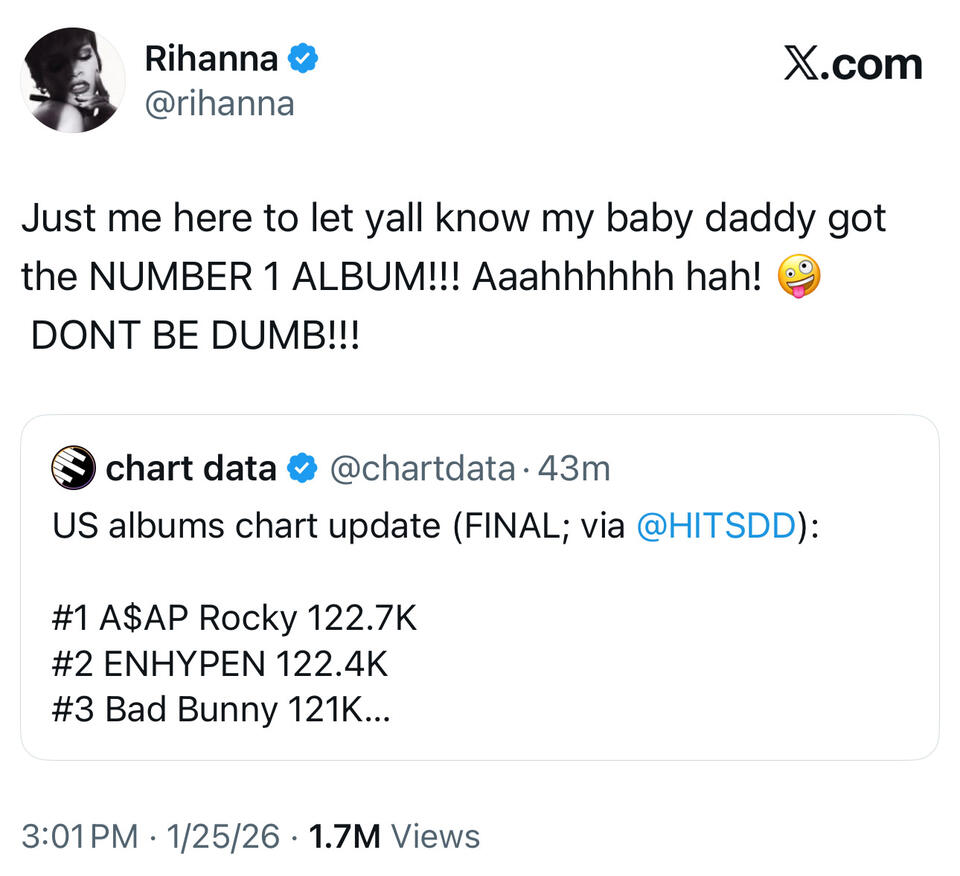The width and height of the screenshot is (960, 876).
Task: Click the 1/25/26 post date
Action: [224, 836]
